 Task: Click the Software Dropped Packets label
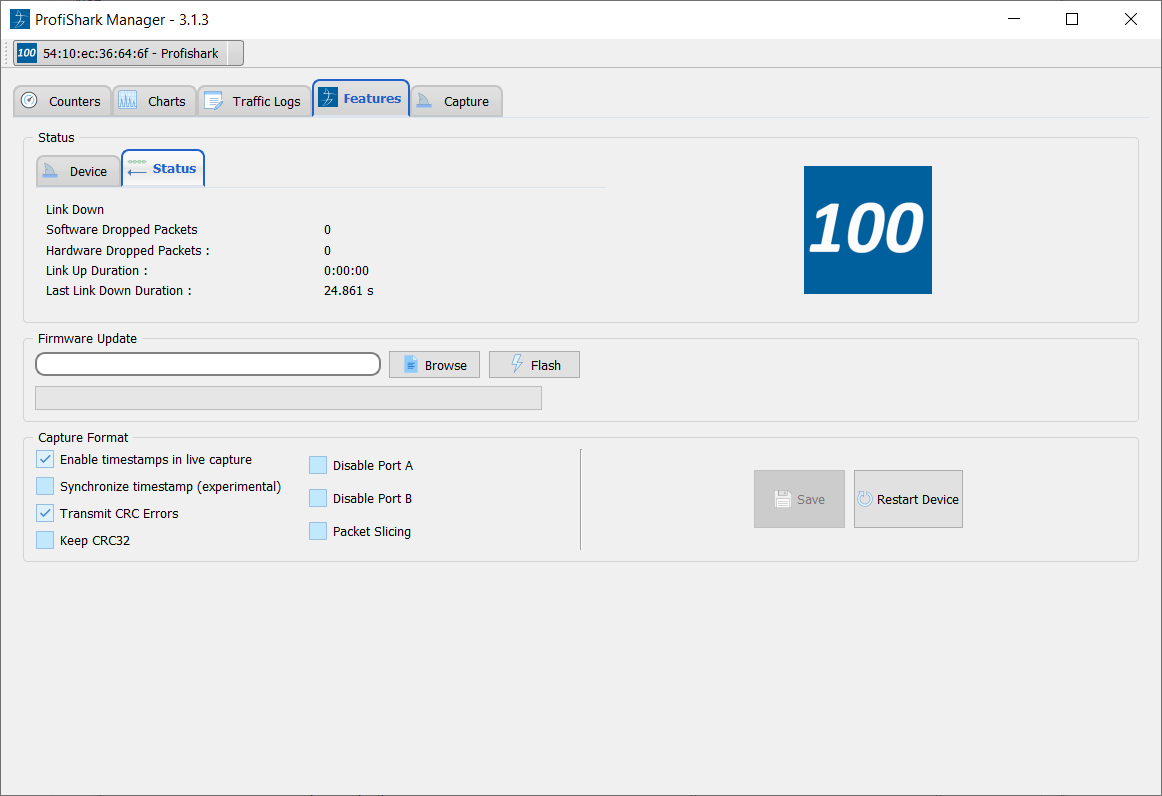122,230
